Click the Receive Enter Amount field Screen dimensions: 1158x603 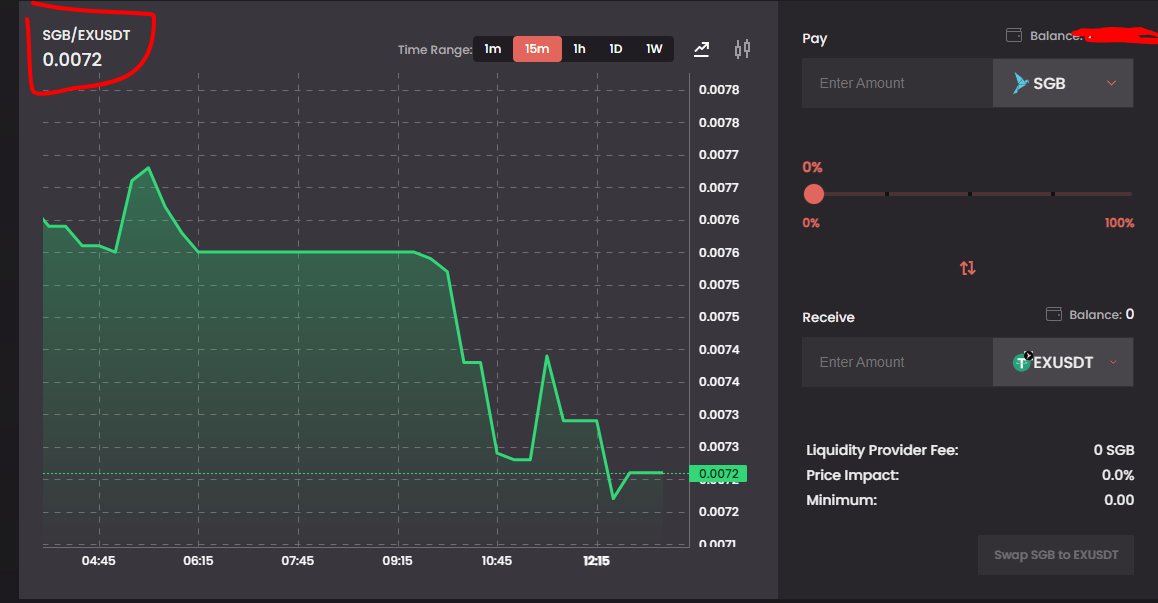point(897,362)
